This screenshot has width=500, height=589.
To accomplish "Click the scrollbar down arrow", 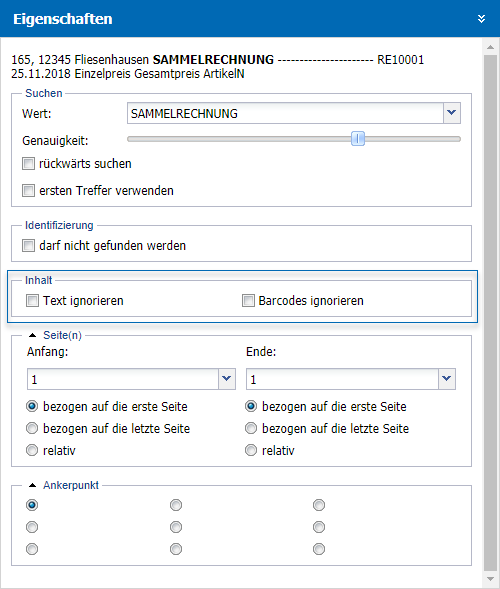I will pos(490,579).
